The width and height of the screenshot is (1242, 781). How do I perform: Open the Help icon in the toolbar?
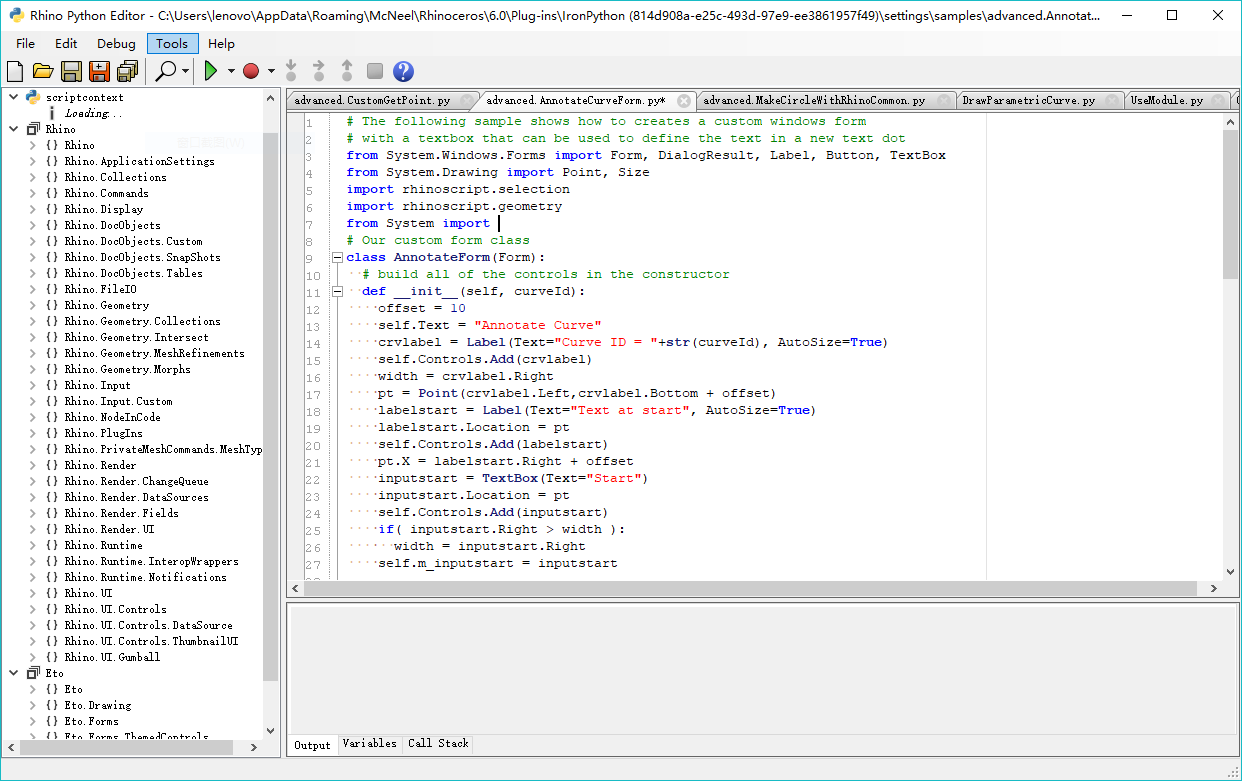coord(402,71)
